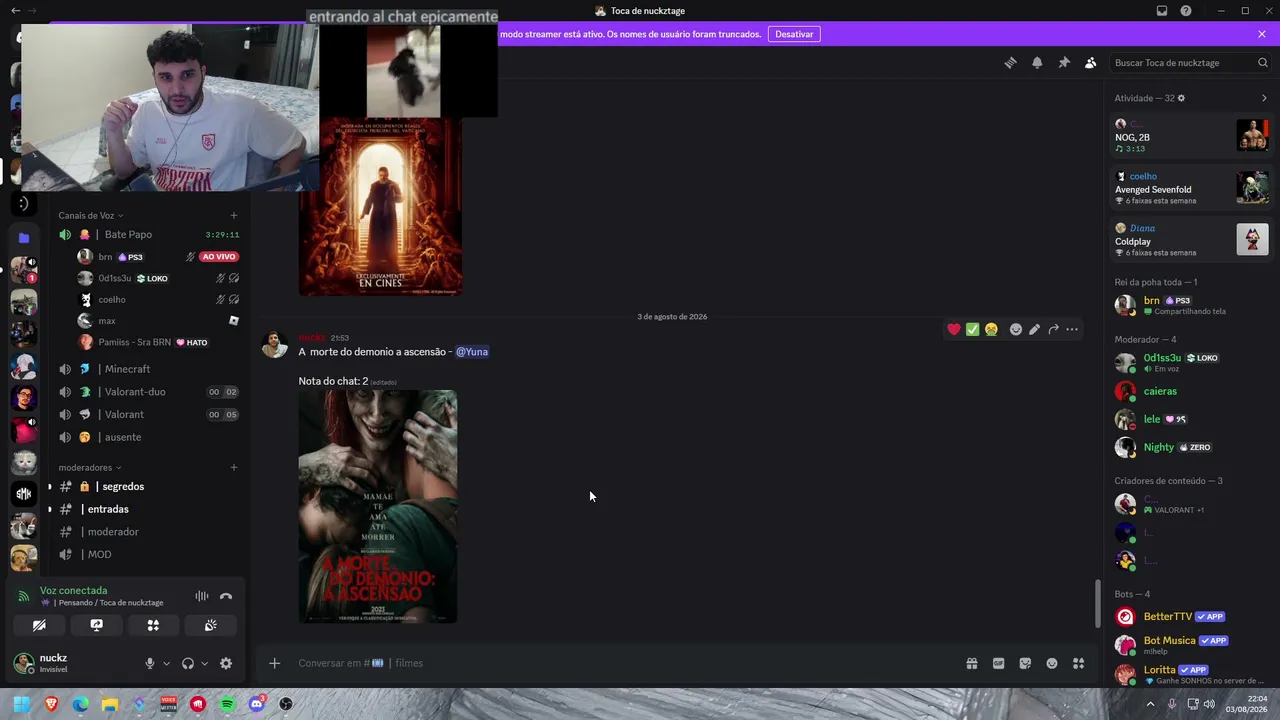Click the AO VIVO badge for brn
1280x720 pixels.
219,257
